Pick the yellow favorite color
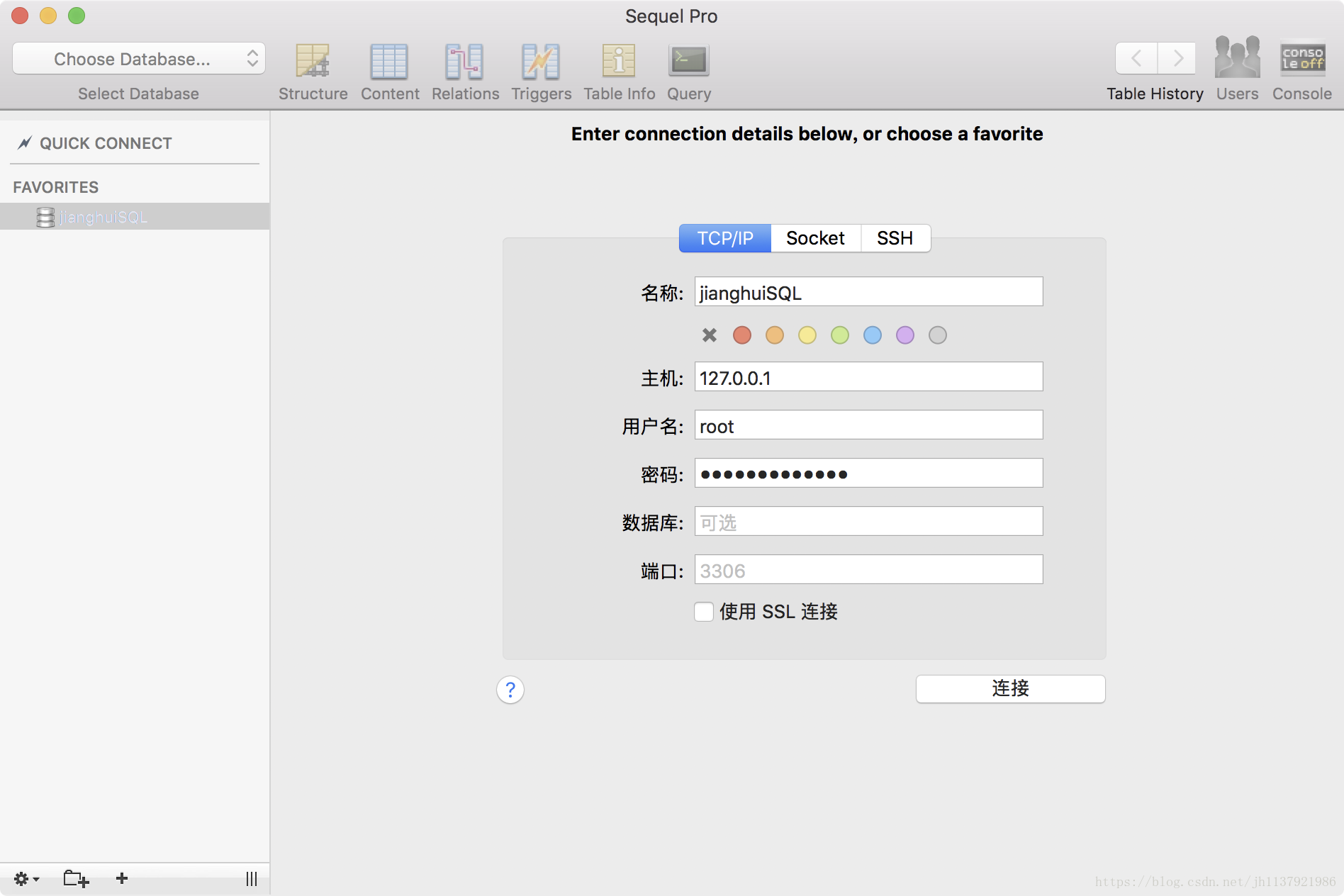1344x896 pixels. [x=807, y=335]
